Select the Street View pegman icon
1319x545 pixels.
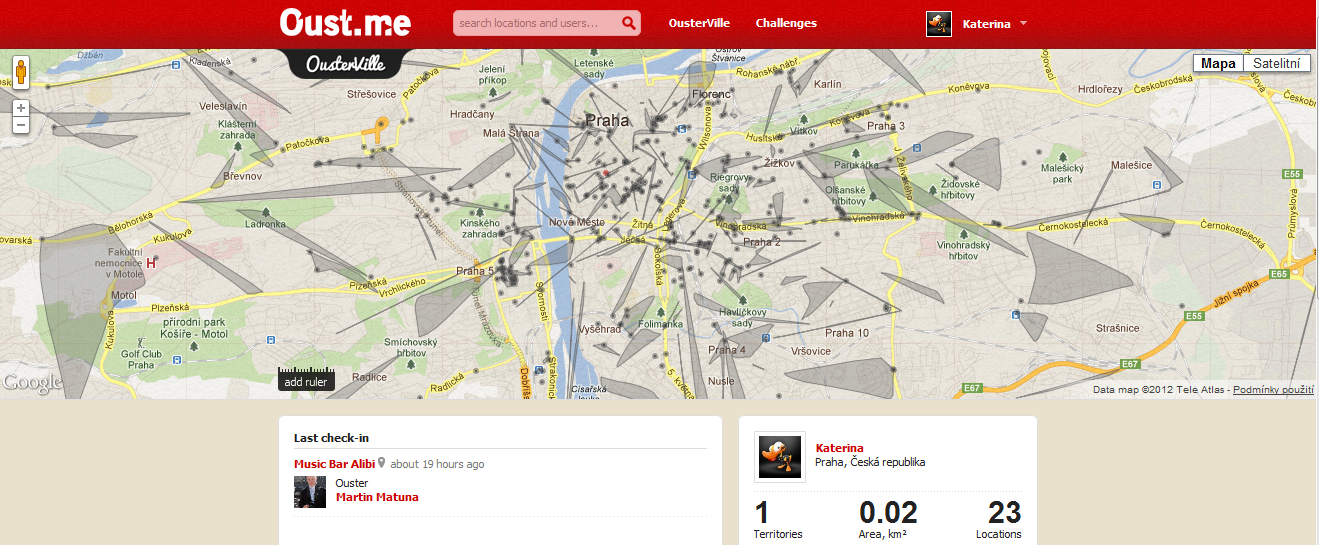[x=21, y=74]
